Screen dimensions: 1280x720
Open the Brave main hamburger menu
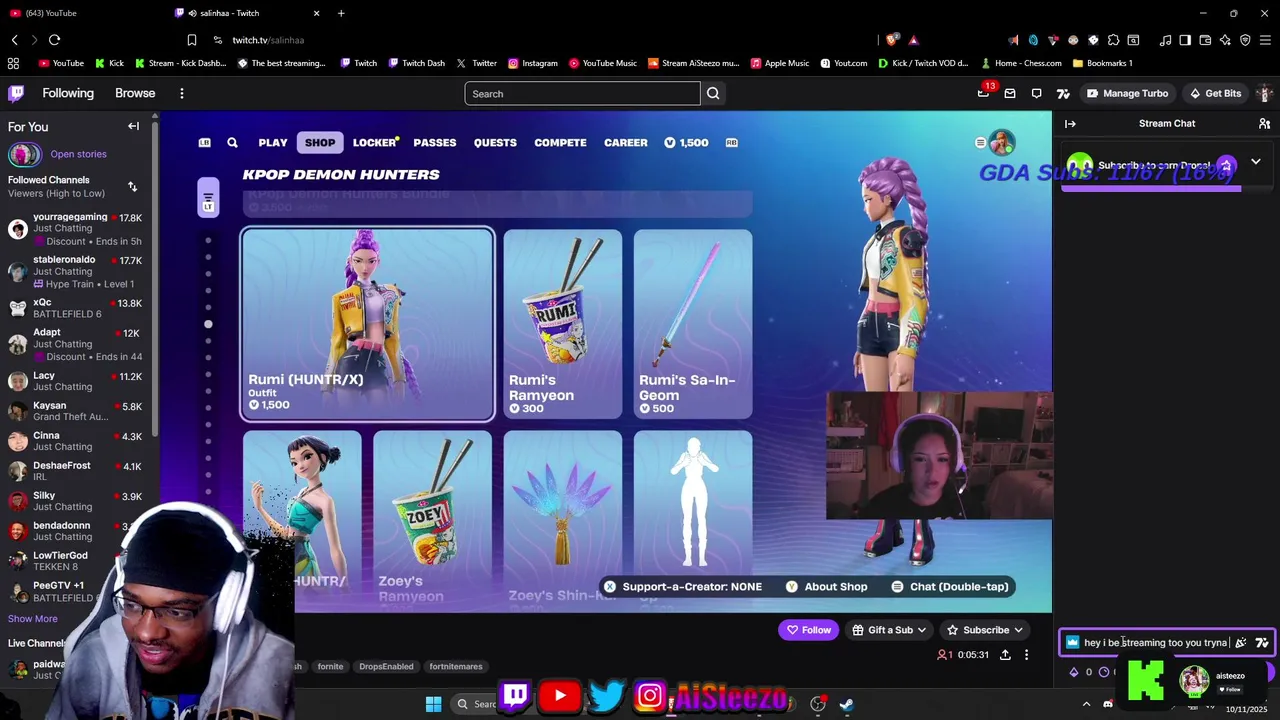(1265, 40)
